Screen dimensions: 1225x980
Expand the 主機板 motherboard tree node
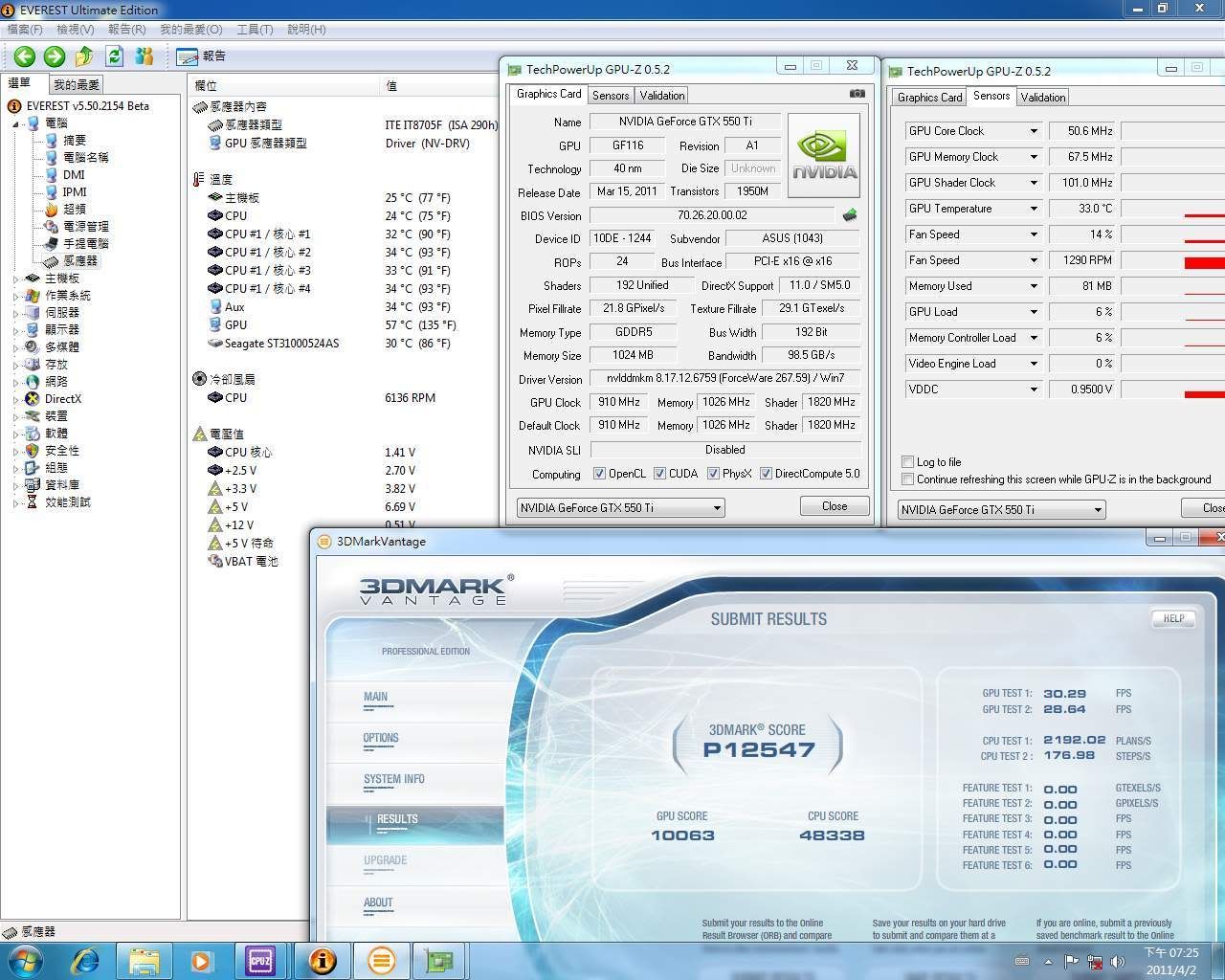(x=16, y=278)
